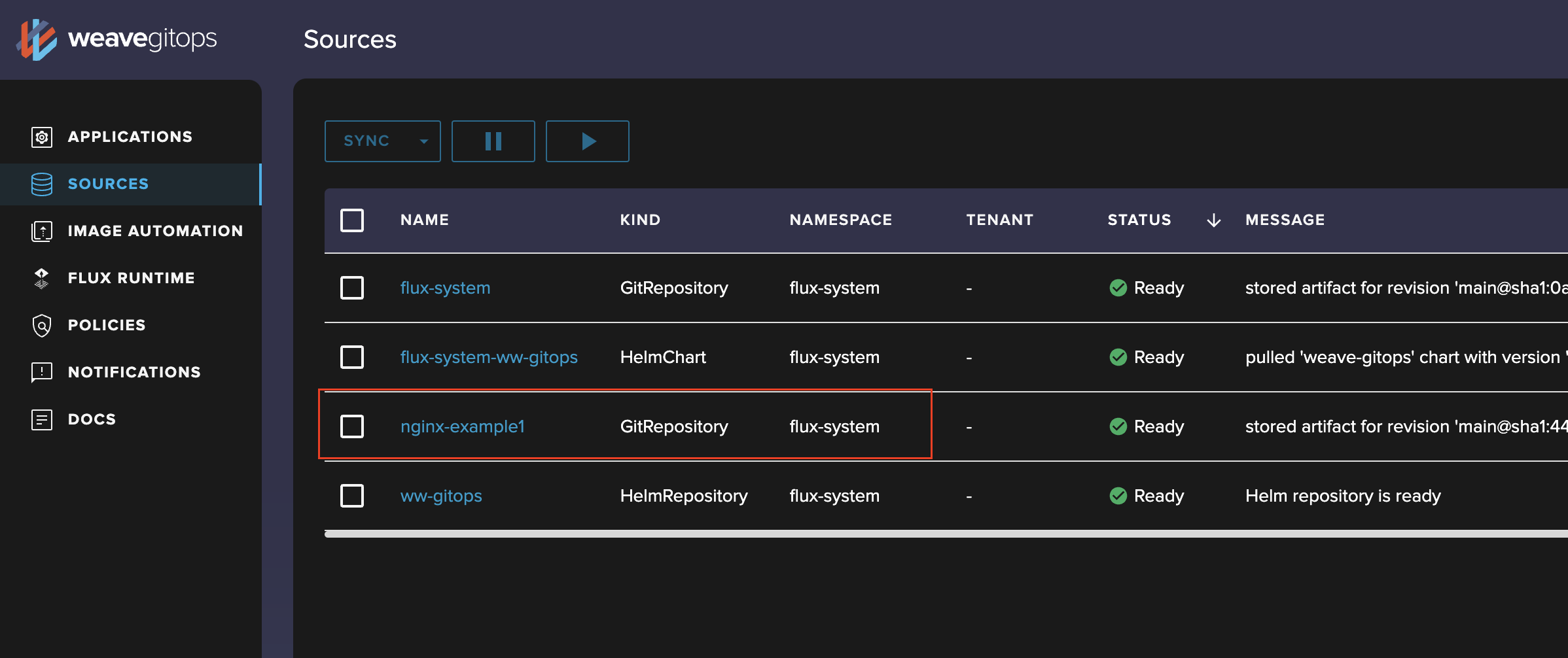Click the play (resume) button
The height and width of the screenshot is (658, 1568).
588,141
